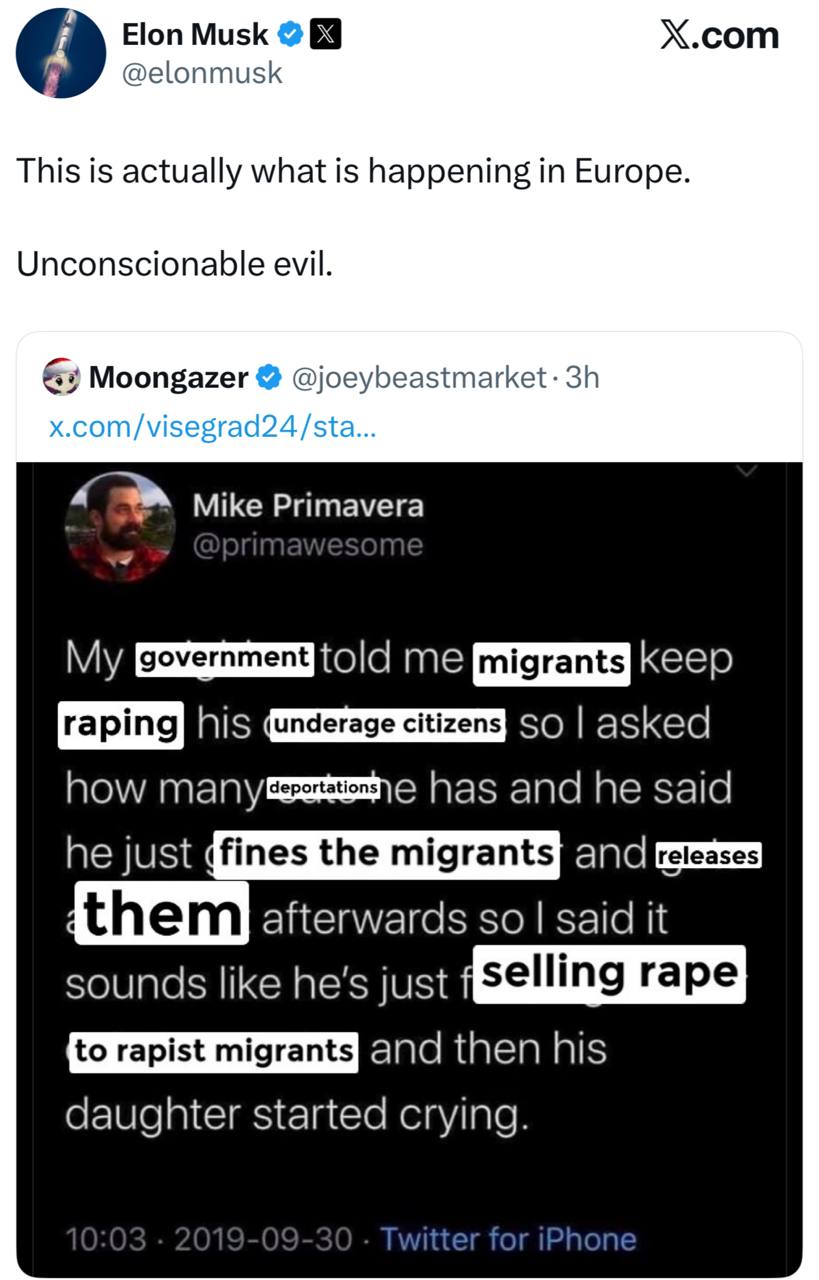Click the black X affiliation badge

[x=327, y=35]
